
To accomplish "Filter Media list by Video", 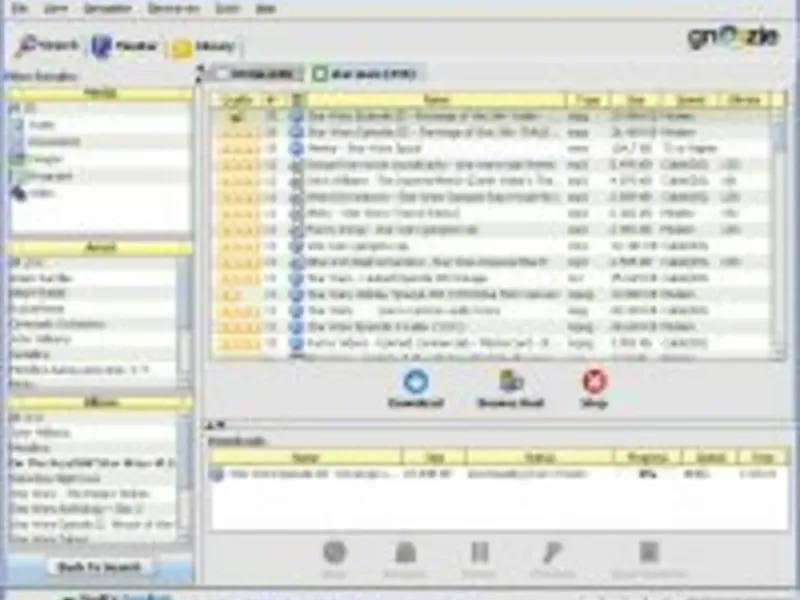I will [99, 193].
